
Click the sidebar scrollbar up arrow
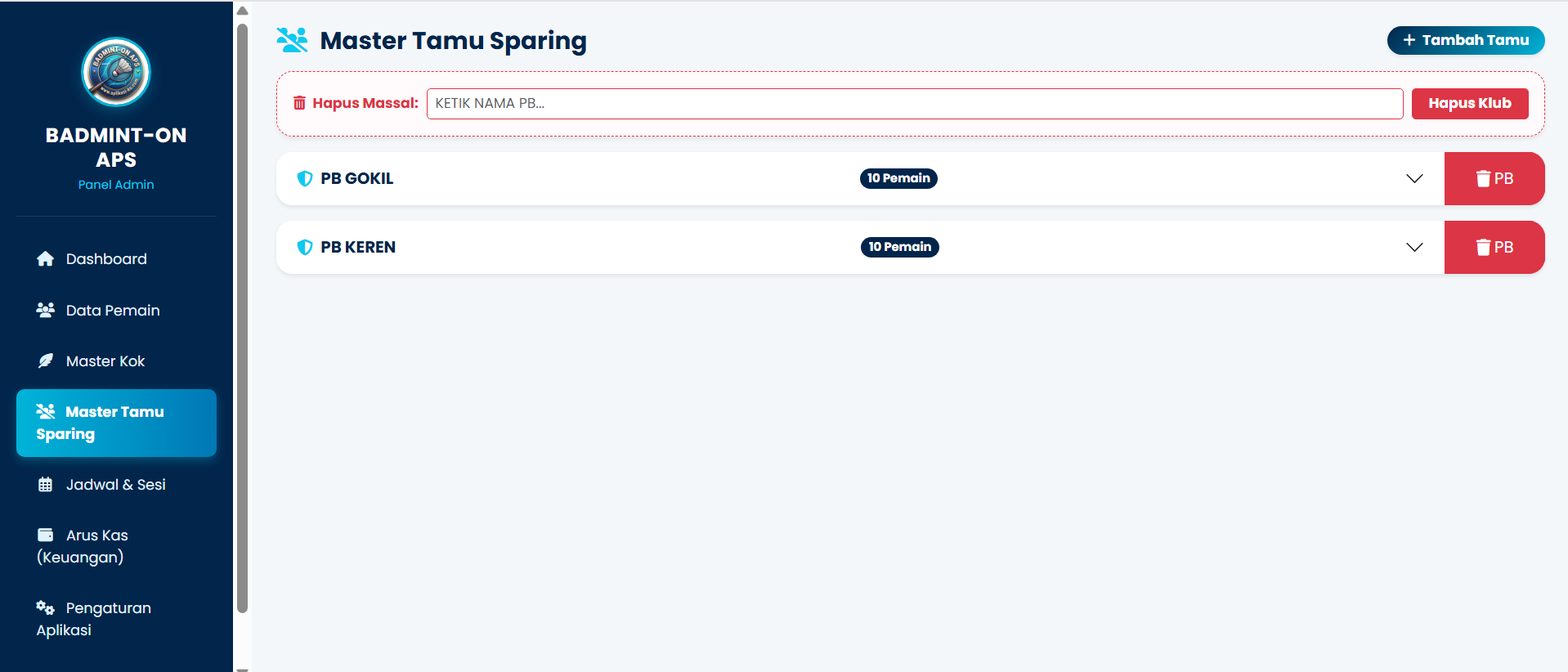242,11
